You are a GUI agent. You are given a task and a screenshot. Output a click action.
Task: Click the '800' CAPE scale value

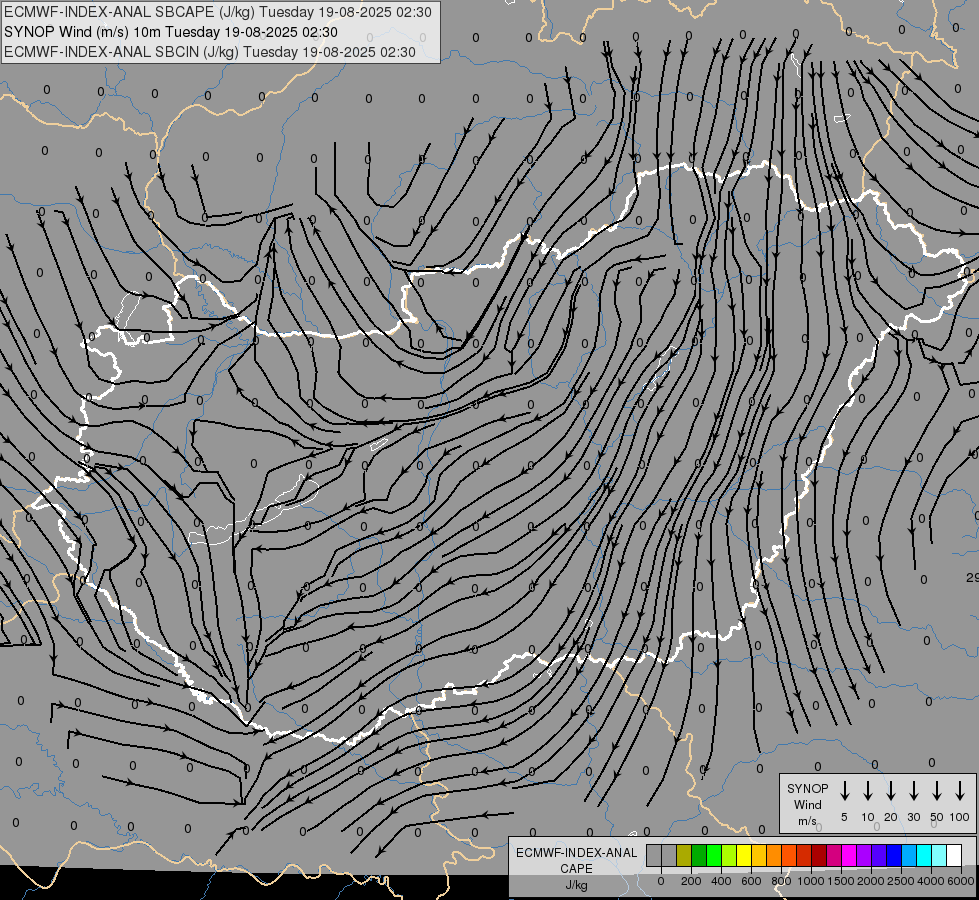point(781,881)
